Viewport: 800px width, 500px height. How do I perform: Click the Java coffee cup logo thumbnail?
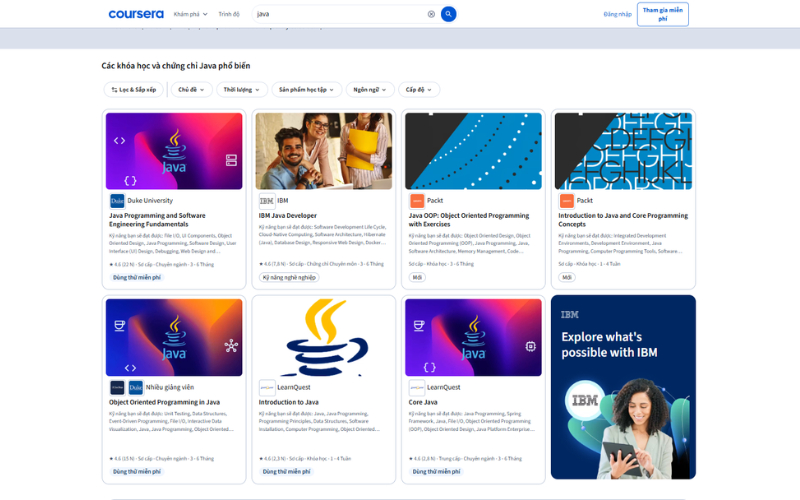[x=323, y=338]
